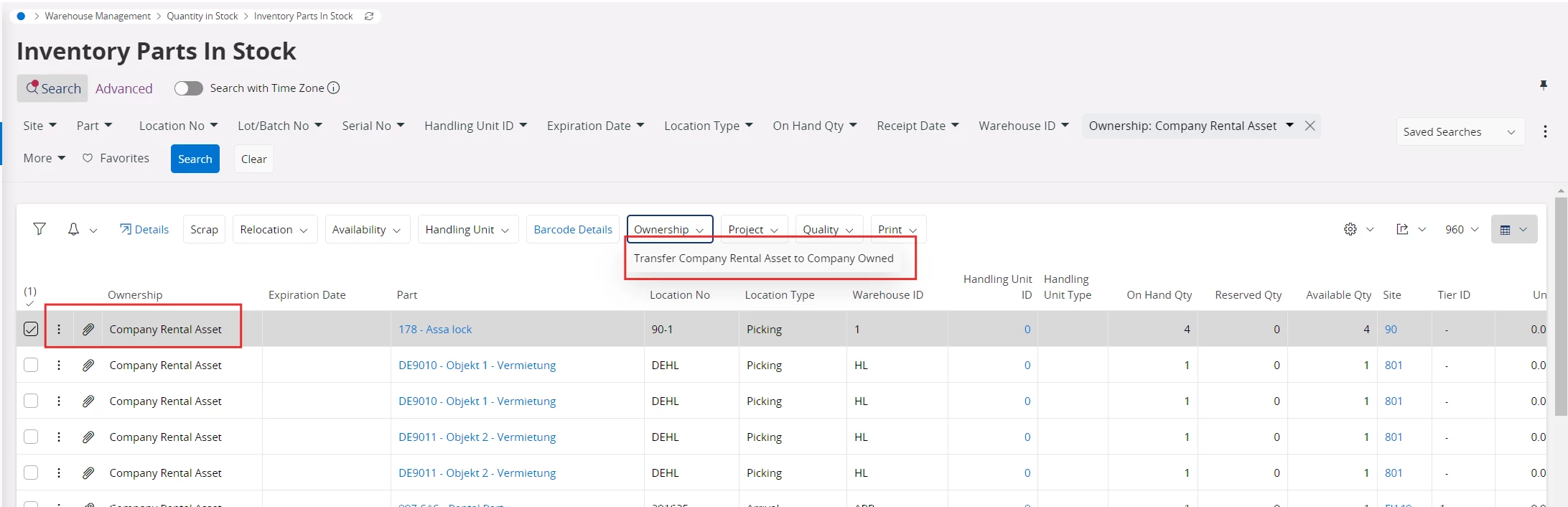Click the notification bell icon
The height and width of the screenshot is (507, 1568).
point(73,229)
